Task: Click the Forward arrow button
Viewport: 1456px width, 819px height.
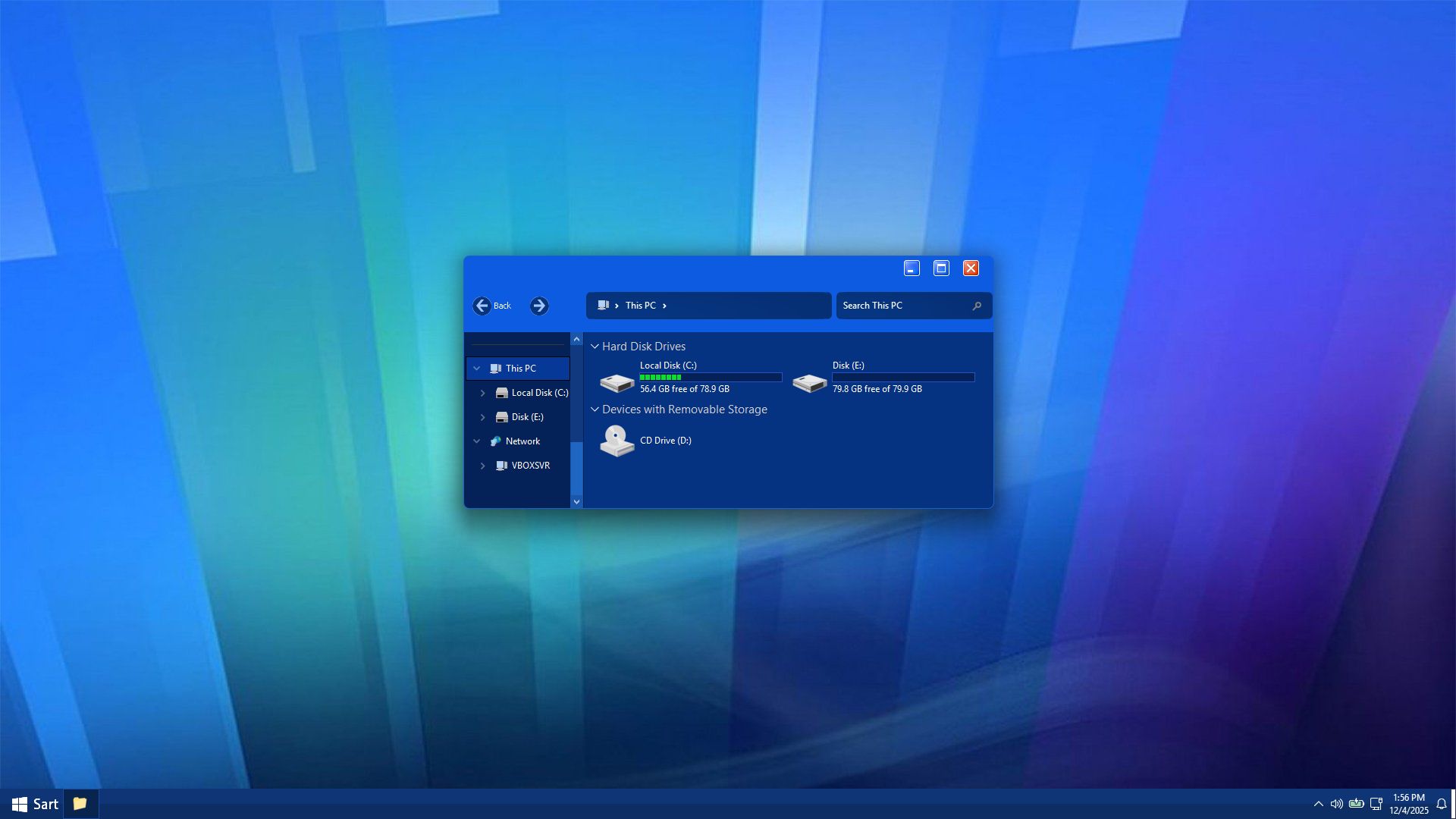Action: tap(539, 306)
